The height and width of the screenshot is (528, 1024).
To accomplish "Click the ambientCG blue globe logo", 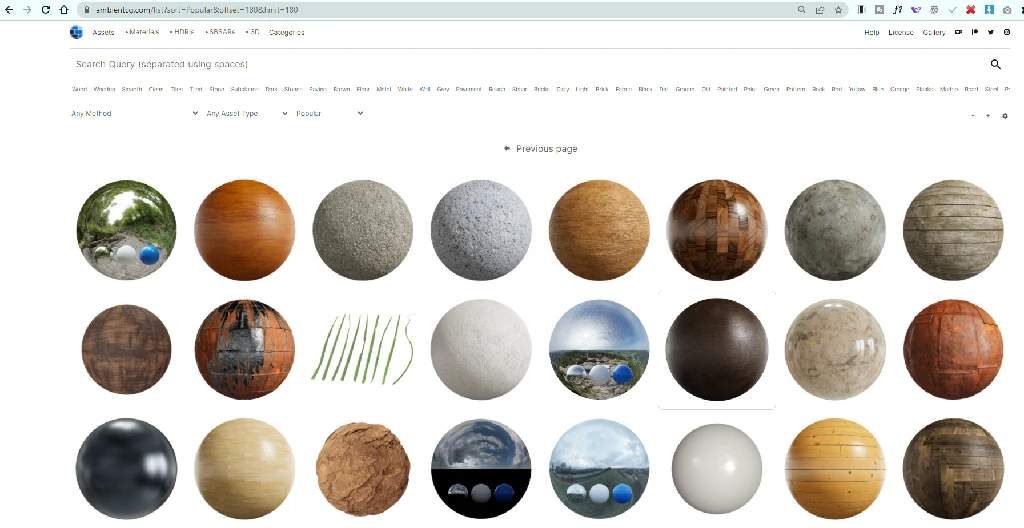I will pyautogui.click(x=76, y=32).
